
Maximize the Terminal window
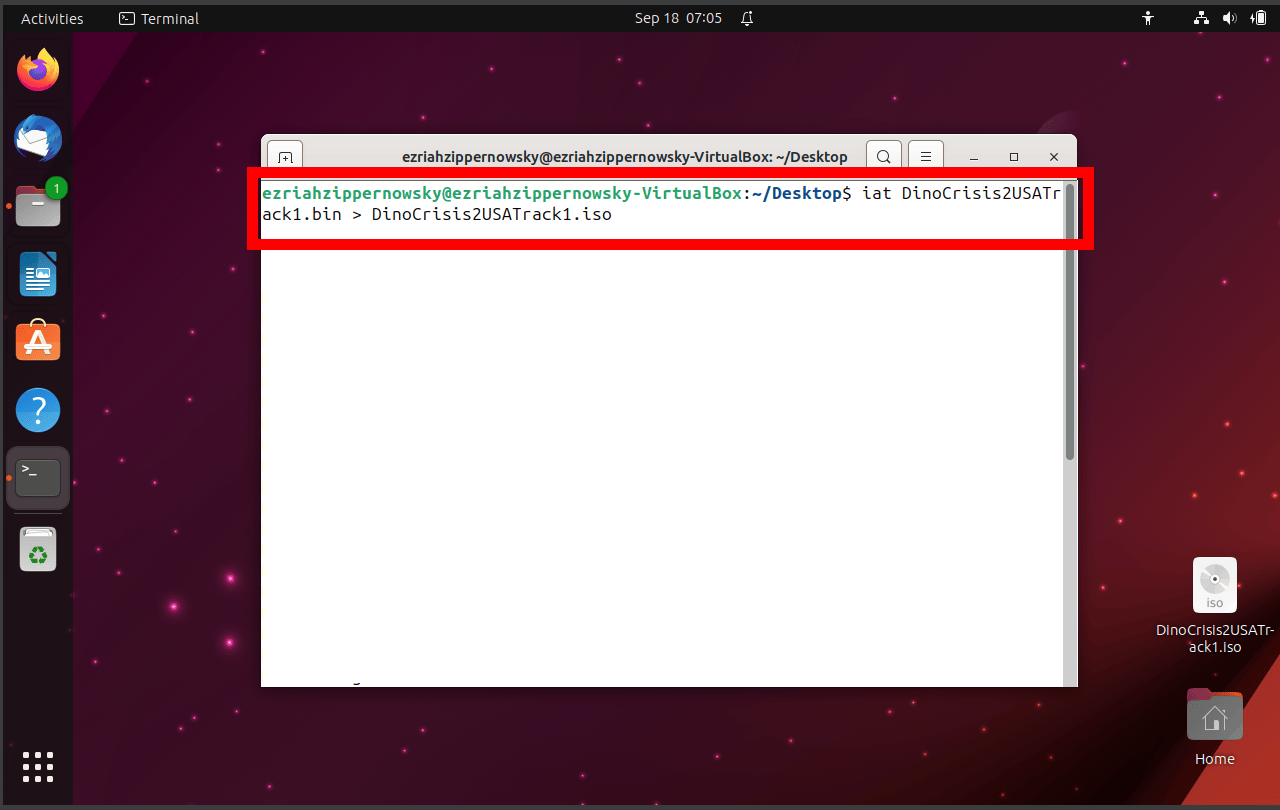pyautogui.click(x=1013, y=157)
